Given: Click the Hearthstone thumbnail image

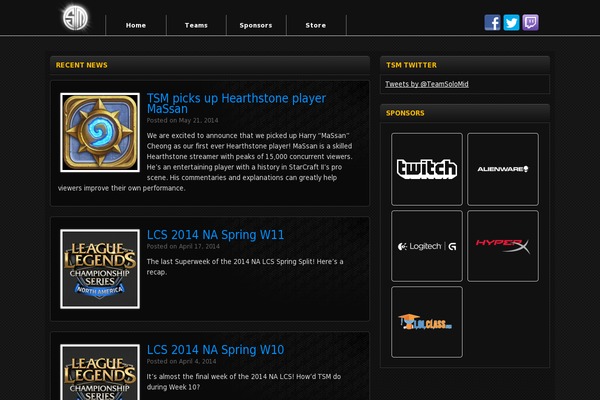Looking at the screenshot, I should [100, 132].
